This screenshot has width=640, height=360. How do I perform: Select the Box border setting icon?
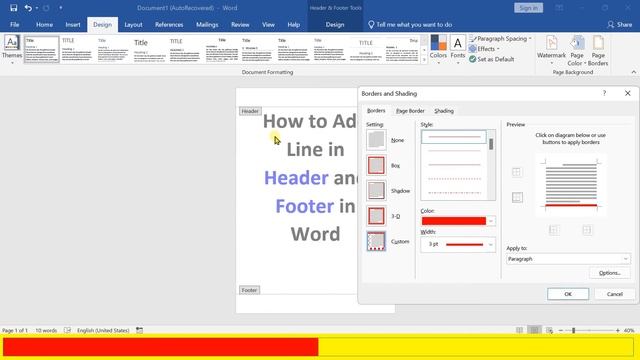click(376, 165)
